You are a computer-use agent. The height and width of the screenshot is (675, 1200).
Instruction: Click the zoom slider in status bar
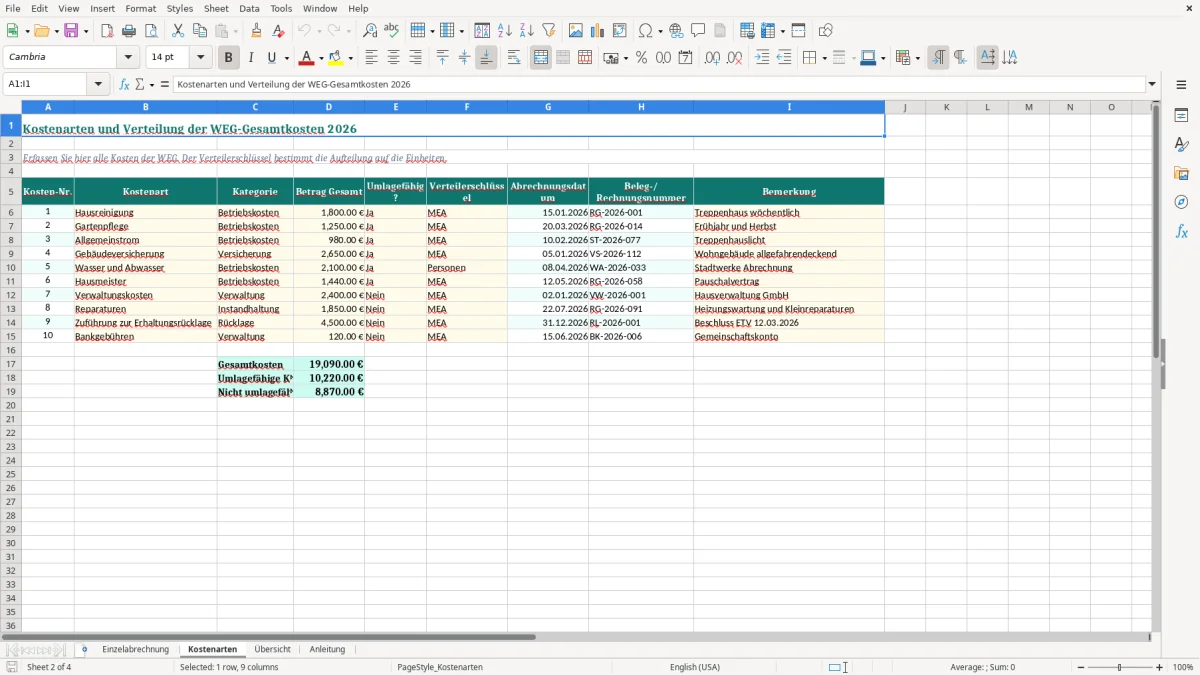(1119, 667)
